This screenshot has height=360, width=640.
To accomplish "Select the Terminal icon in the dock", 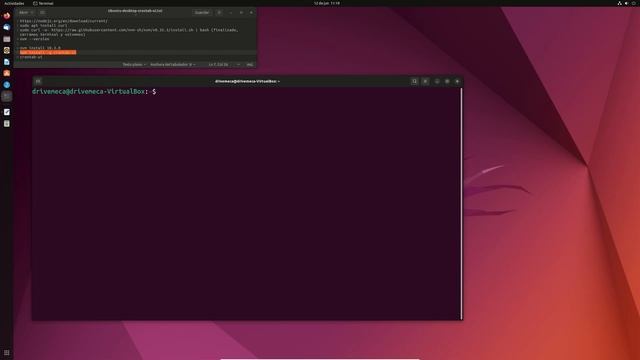I will [x=7, y=96].
